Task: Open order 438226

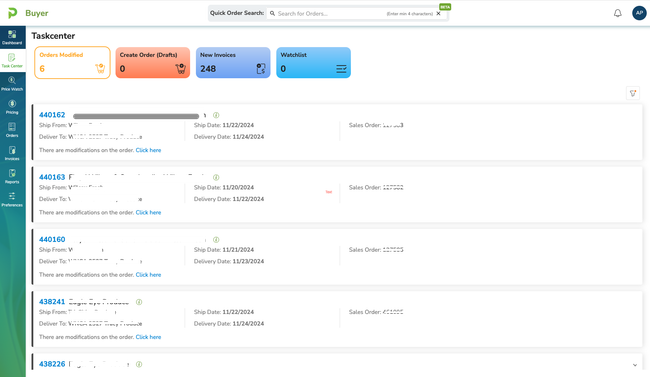Action: point(52,364)
